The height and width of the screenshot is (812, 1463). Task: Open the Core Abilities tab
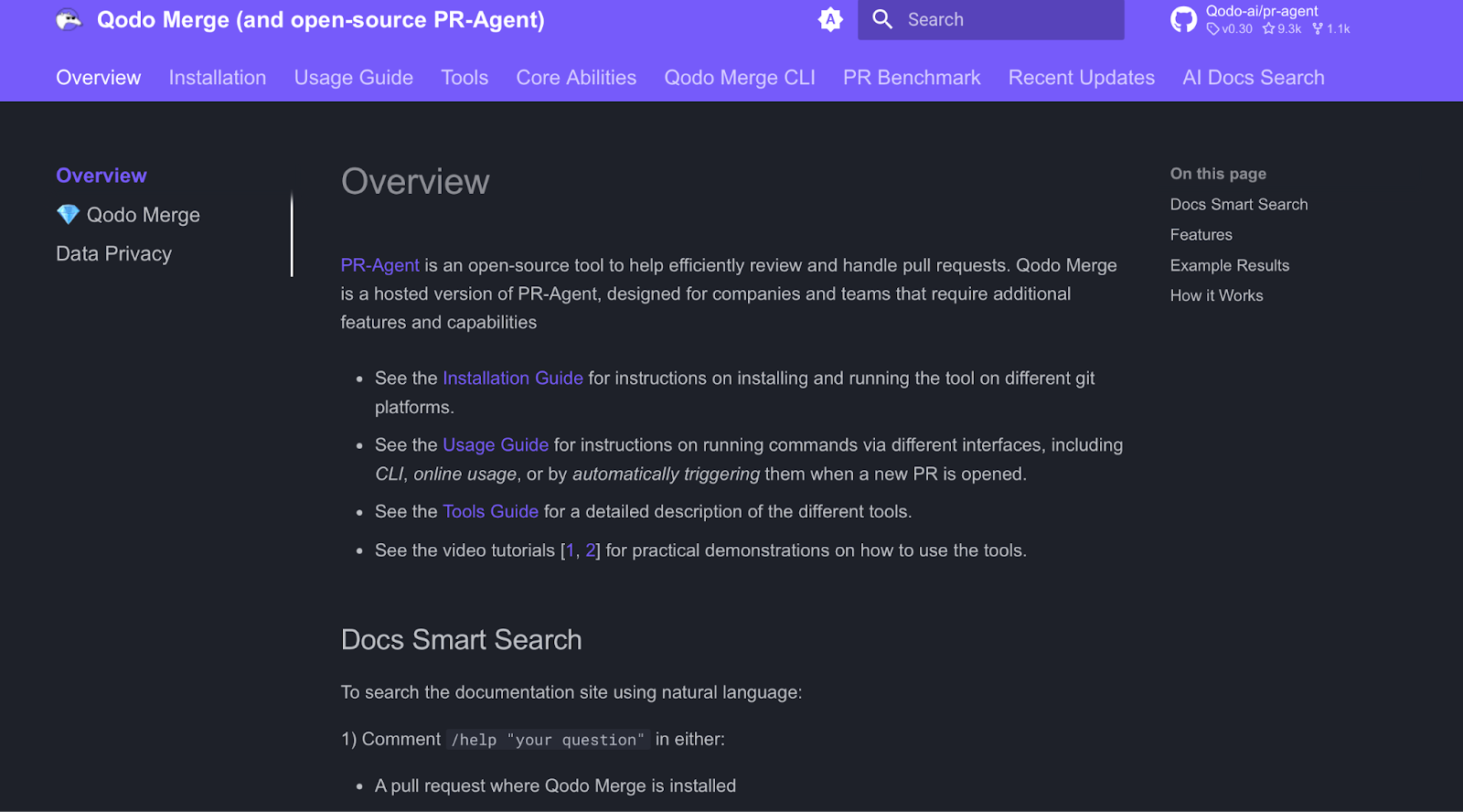pos(576,78)
